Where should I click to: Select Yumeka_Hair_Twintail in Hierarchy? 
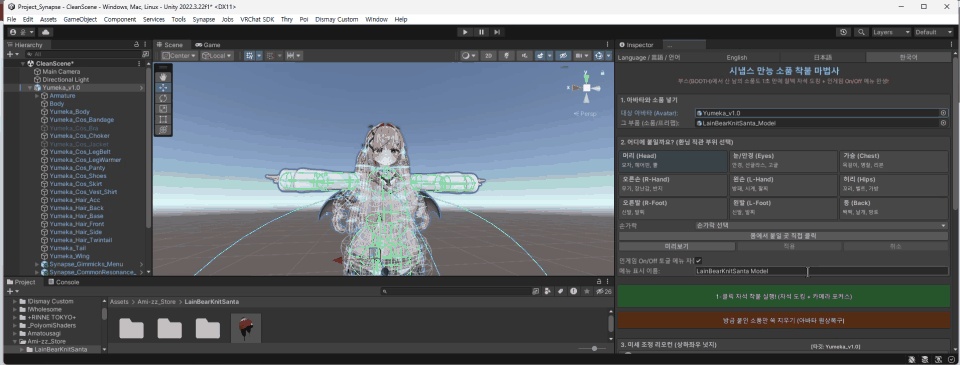(x=81, y=240)
